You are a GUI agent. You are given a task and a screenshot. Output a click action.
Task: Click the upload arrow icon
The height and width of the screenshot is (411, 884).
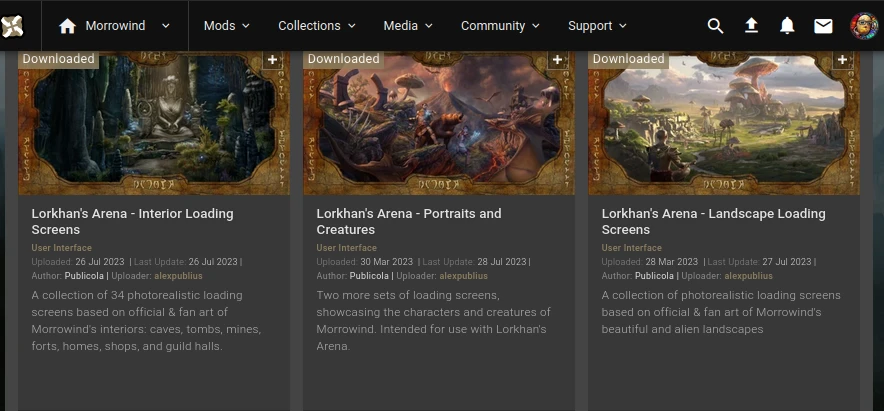coord(751,26)
